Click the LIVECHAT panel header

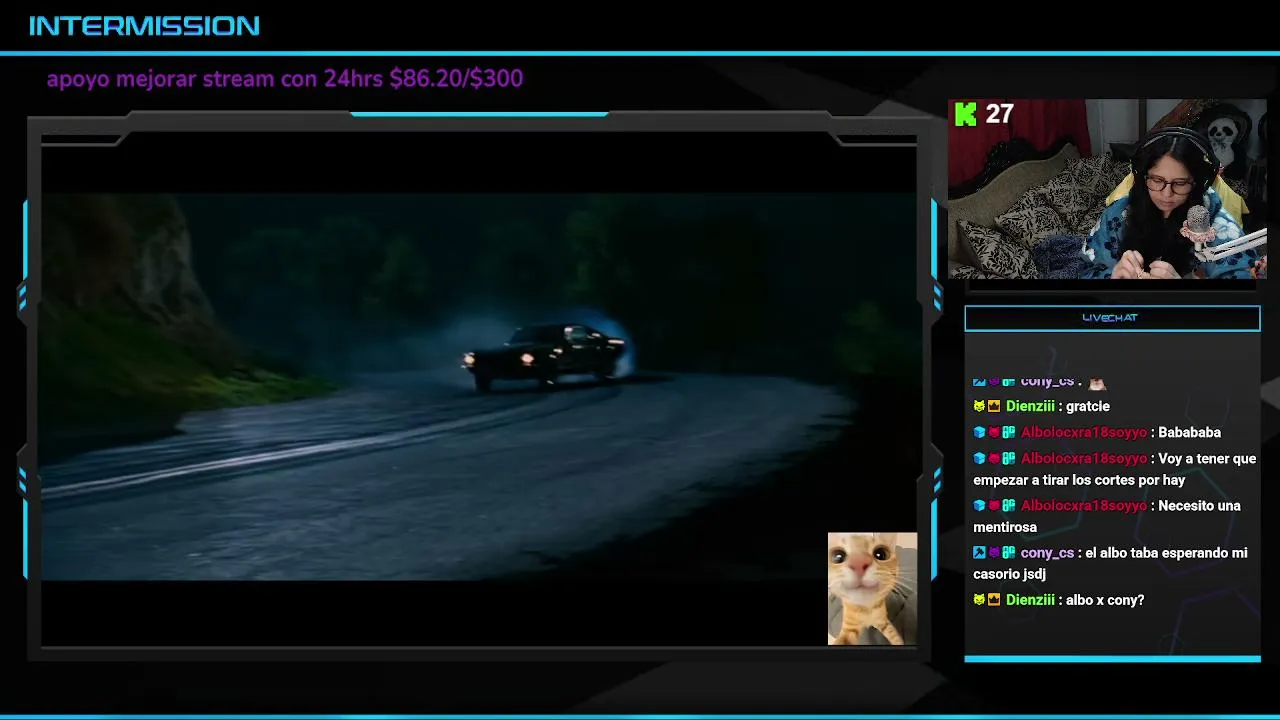(1112, 318)
